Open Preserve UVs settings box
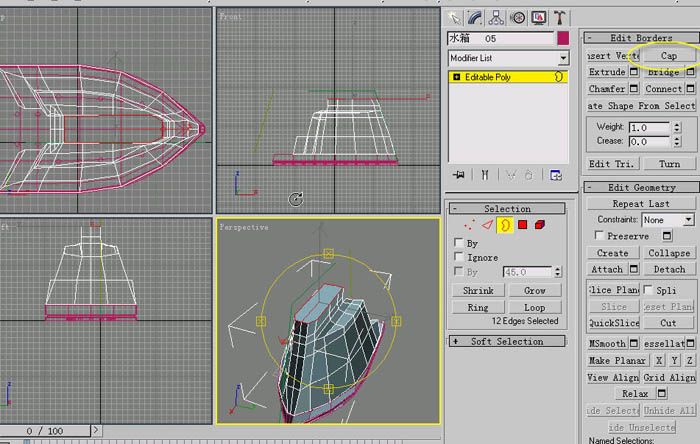 667,235
